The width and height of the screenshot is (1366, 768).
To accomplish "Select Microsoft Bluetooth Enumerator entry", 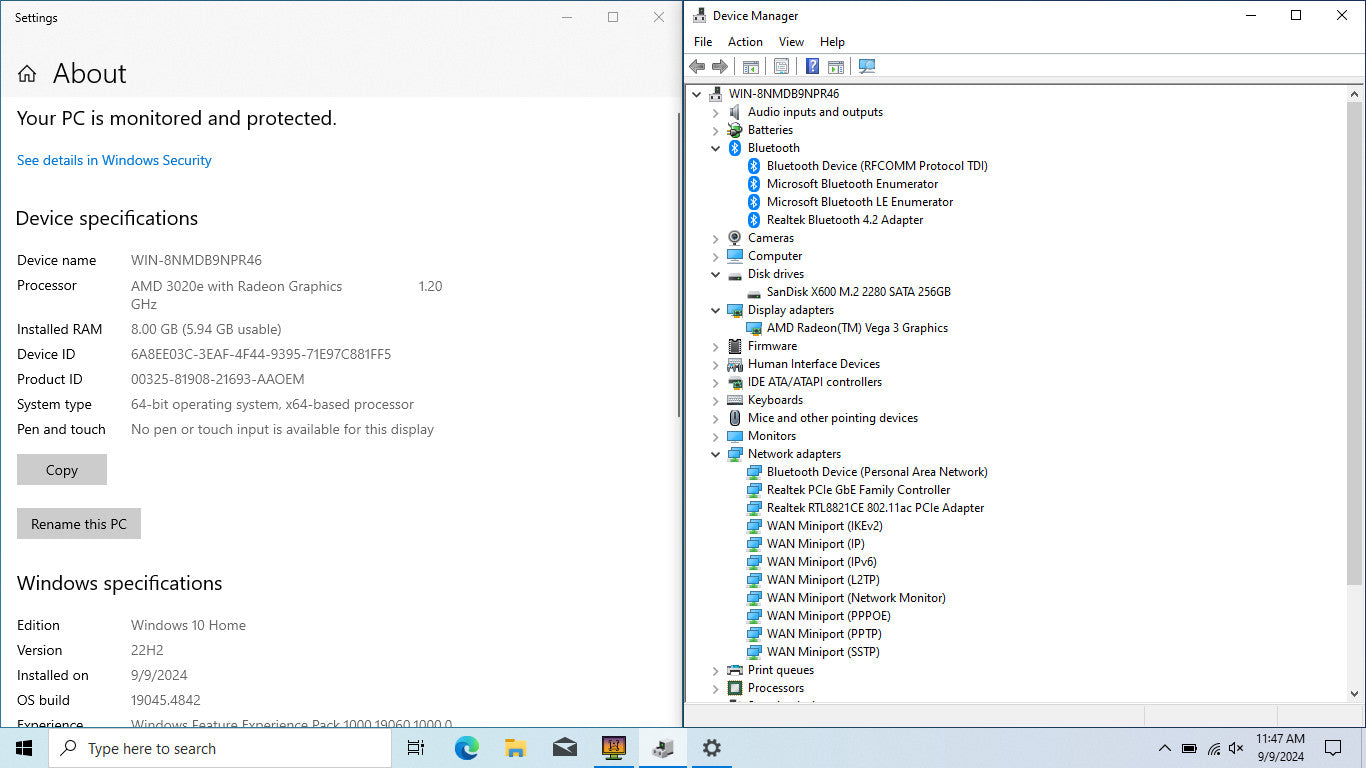I will tap(852, 184).
